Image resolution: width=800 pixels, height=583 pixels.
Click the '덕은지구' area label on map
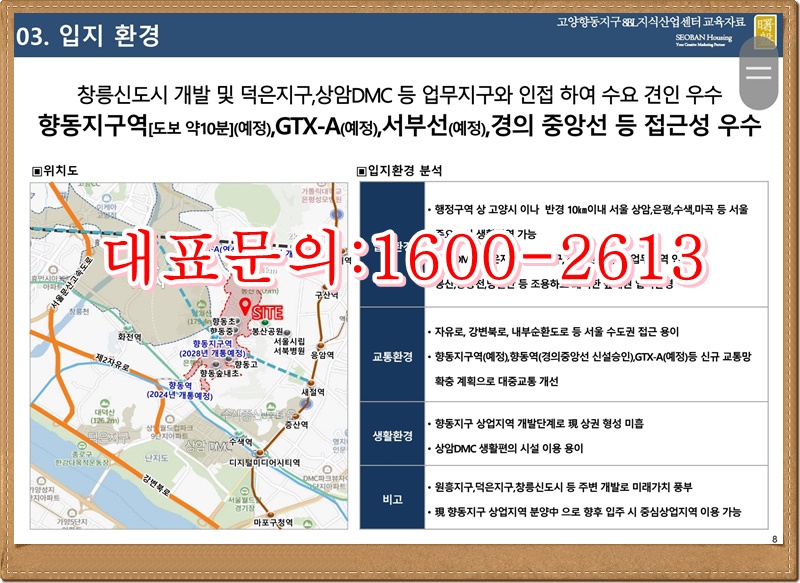coord(108,437)
